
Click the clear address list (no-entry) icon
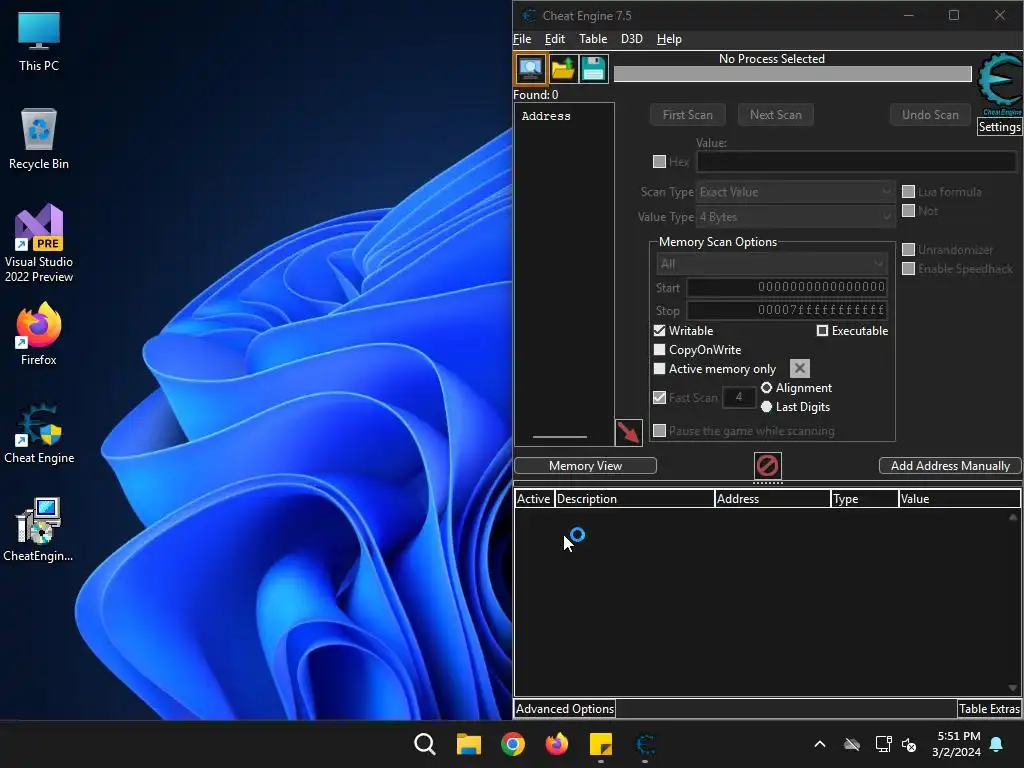point(767,466)
